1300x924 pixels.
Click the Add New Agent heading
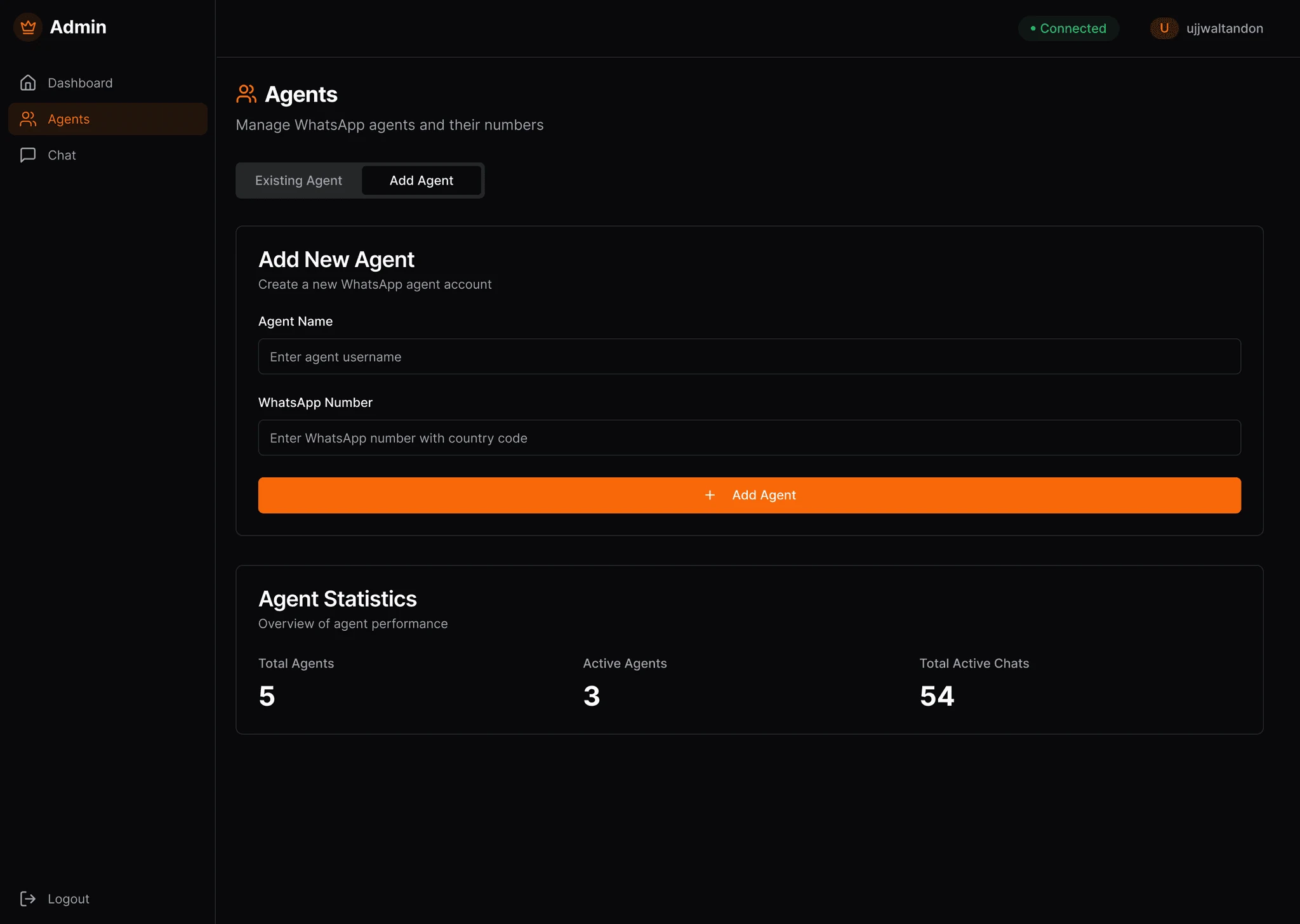pyautogui.click(x=336, y=260)
